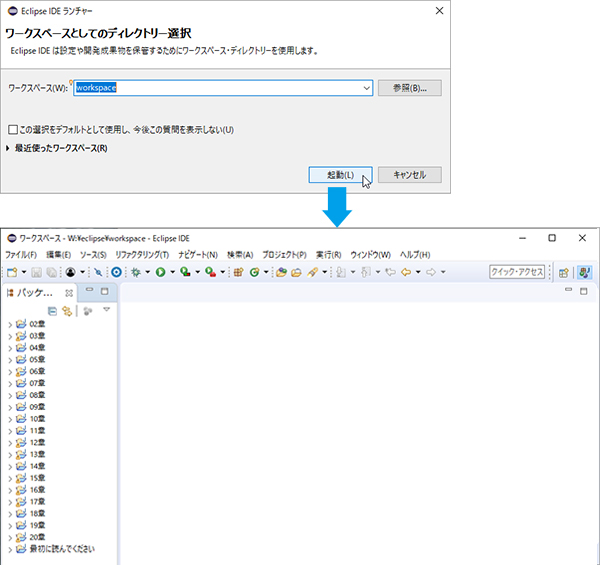Expand the recently used workspaces section
This screenshot has height=565, width=600.
coord(8,148)
